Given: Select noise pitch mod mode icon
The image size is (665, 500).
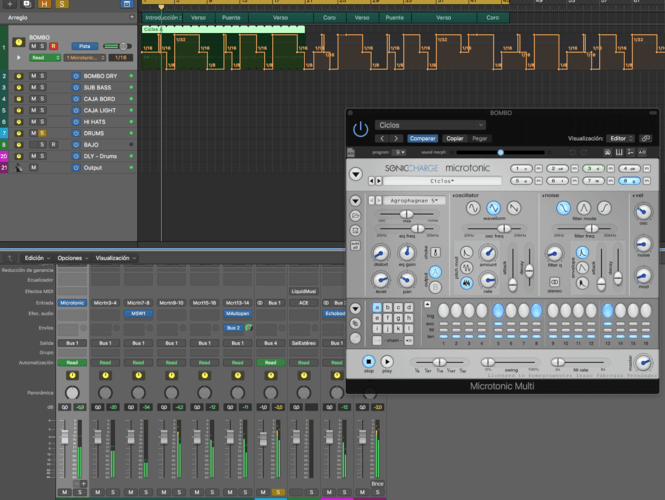Looking at the screenshot, I should pos(467,282).
